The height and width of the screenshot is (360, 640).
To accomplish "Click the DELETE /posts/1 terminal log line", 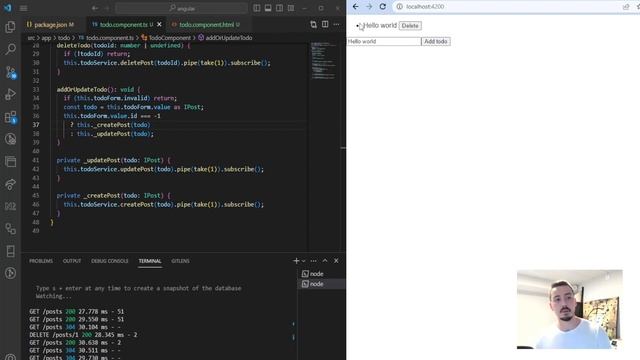I will click(x=83, y=335).
